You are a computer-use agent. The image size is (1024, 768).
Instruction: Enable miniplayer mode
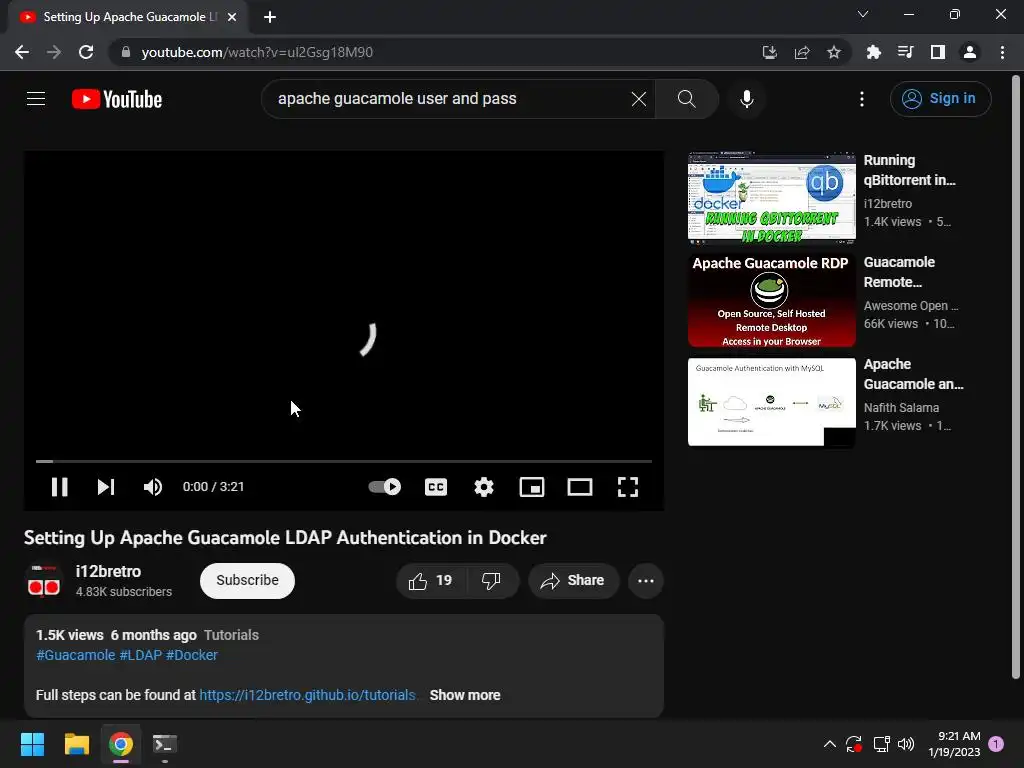[532, 487]
